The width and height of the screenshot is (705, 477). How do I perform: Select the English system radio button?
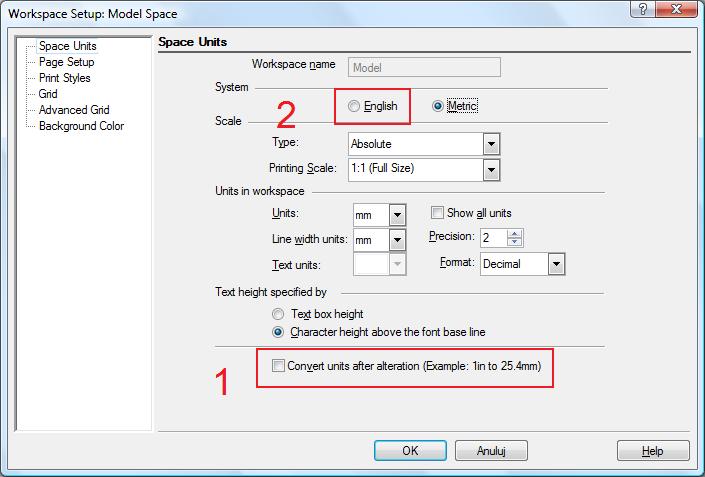click(x=354, y=106)
